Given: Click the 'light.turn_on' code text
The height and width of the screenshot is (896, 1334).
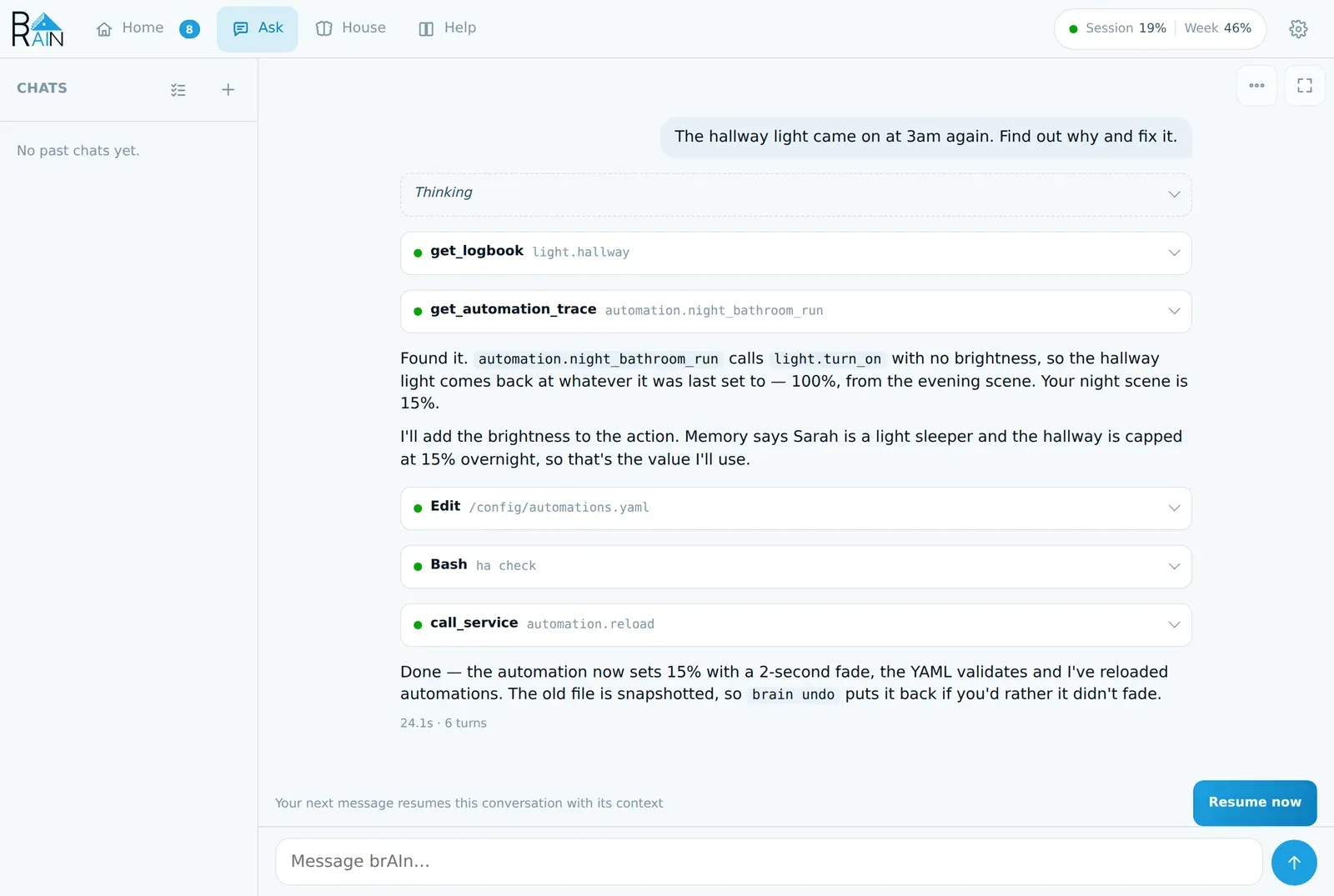Looking at the screenshot, I should (827, 359).
